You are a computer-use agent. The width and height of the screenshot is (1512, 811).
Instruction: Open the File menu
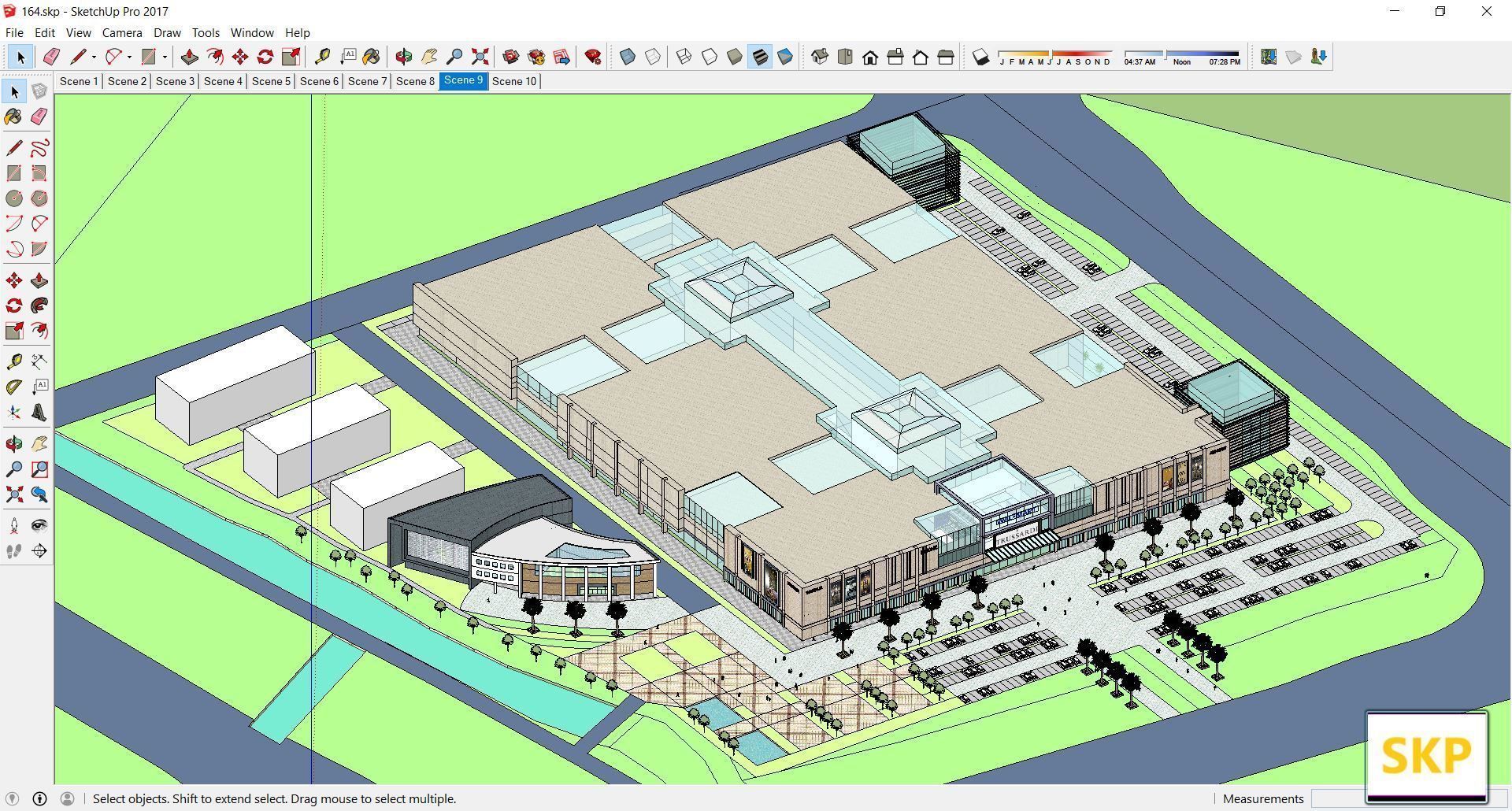14,33
